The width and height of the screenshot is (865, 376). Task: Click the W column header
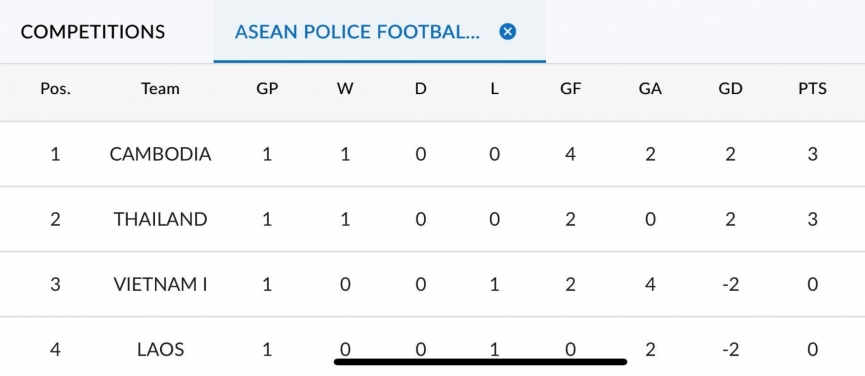point(345,88)
